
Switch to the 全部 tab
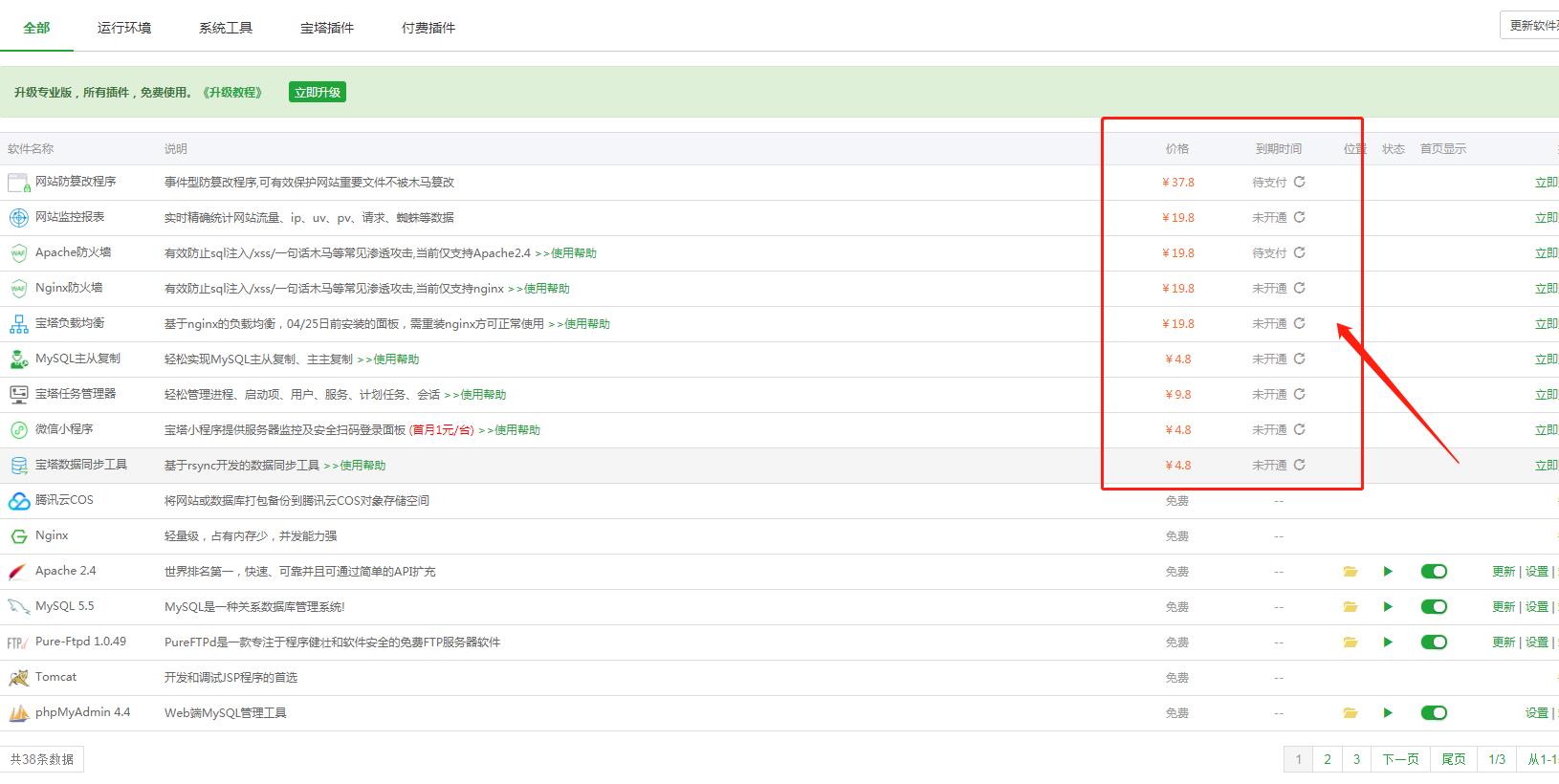36,28
